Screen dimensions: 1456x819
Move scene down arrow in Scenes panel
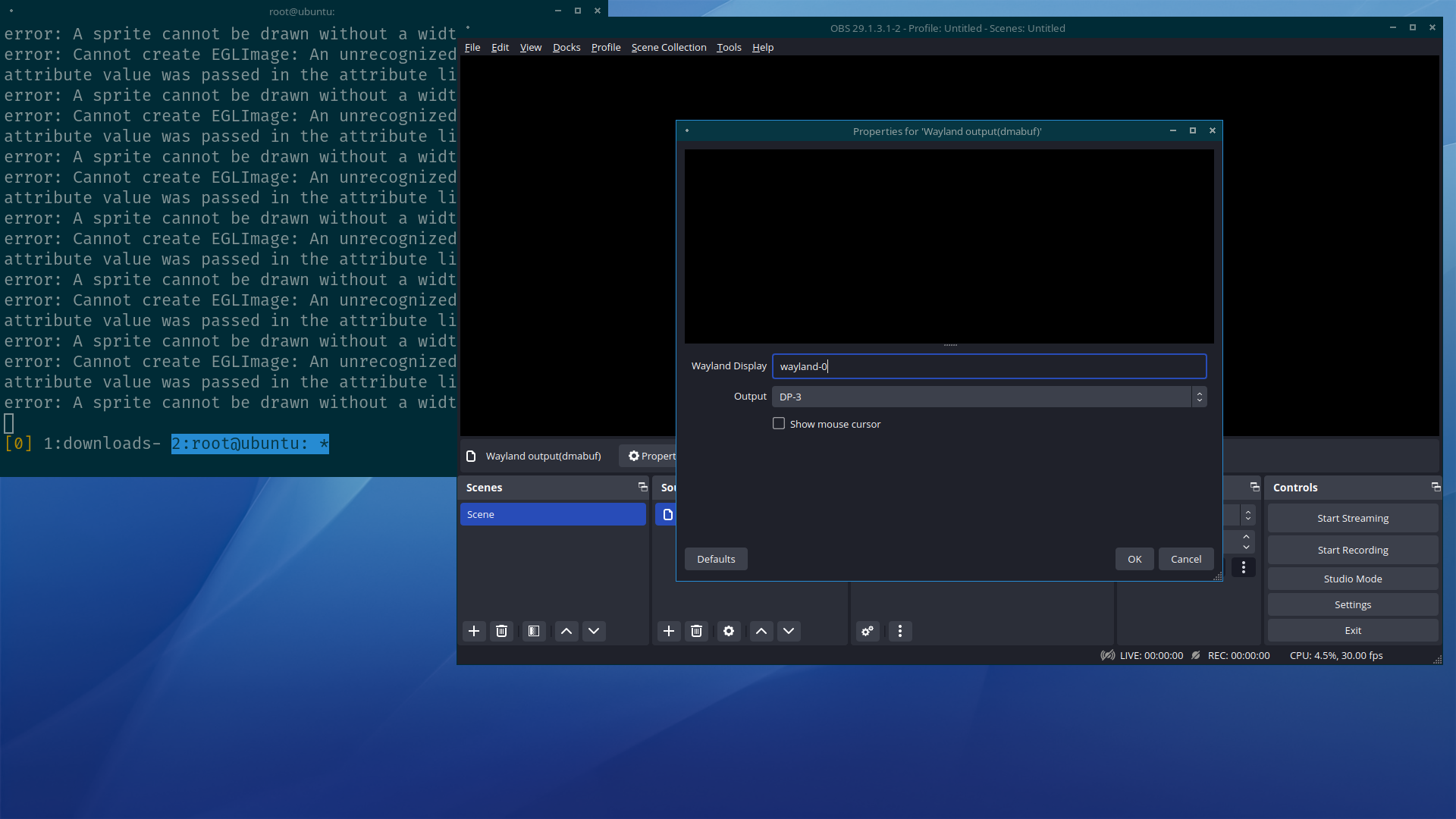(x=594, y=631)
